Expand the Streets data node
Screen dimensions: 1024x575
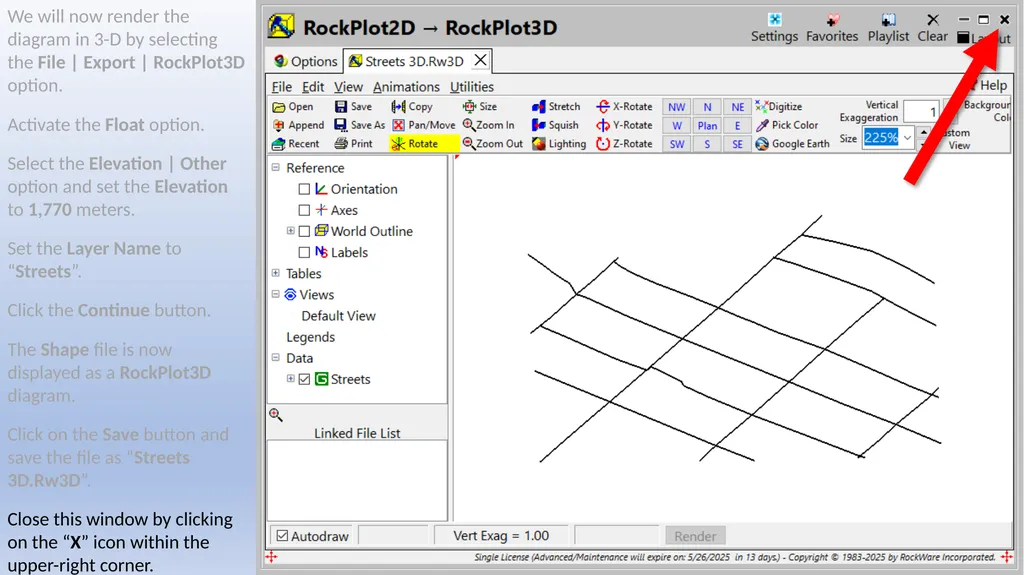291,378
